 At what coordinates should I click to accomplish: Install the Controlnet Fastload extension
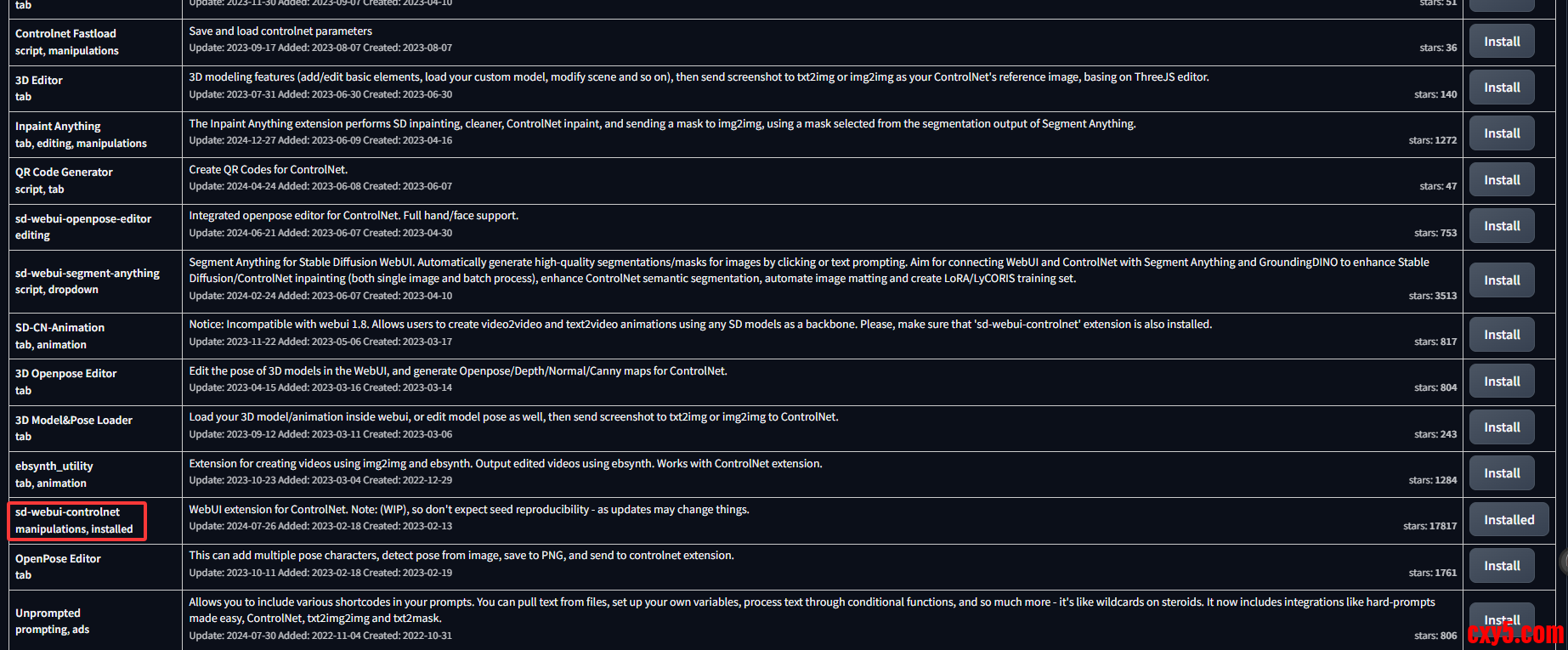[1502, 42]
